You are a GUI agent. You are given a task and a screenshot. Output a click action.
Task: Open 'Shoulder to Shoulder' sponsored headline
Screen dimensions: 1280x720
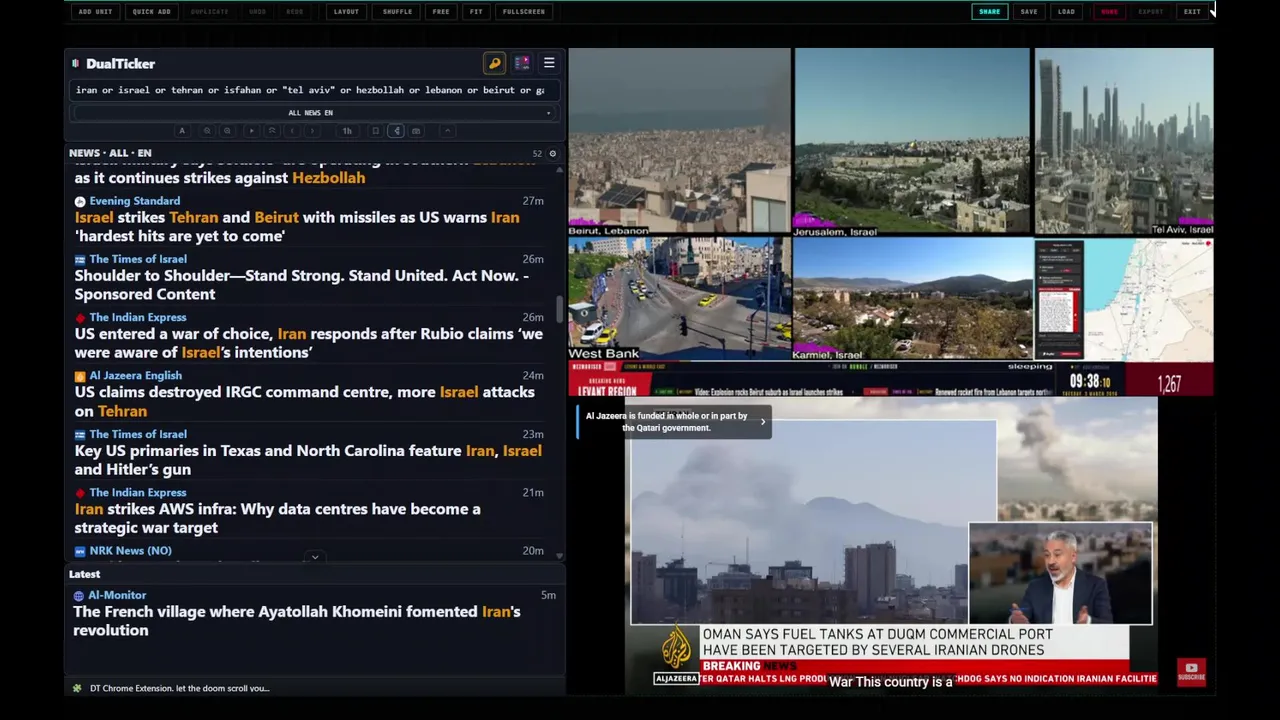pyautogui.click(x=302, y=285)
